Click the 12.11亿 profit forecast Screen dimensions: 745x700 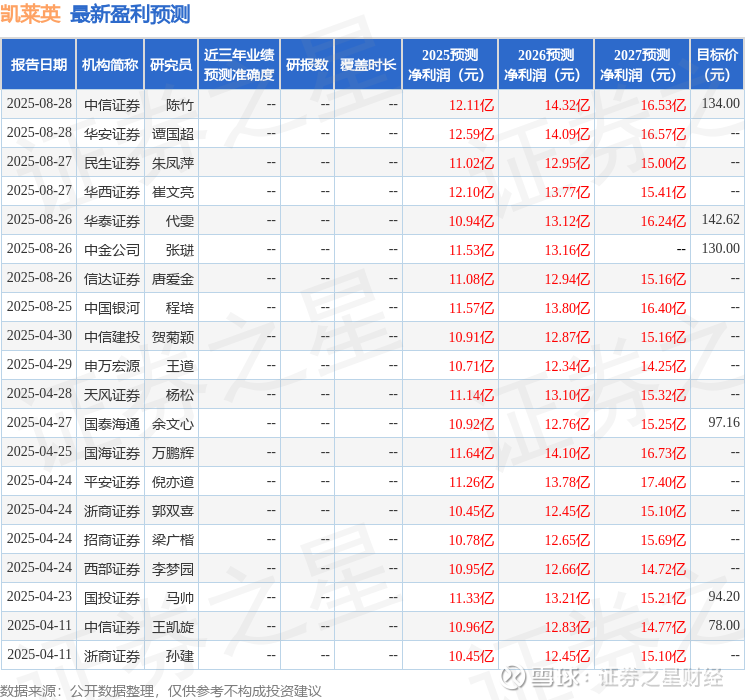(471, 105)
